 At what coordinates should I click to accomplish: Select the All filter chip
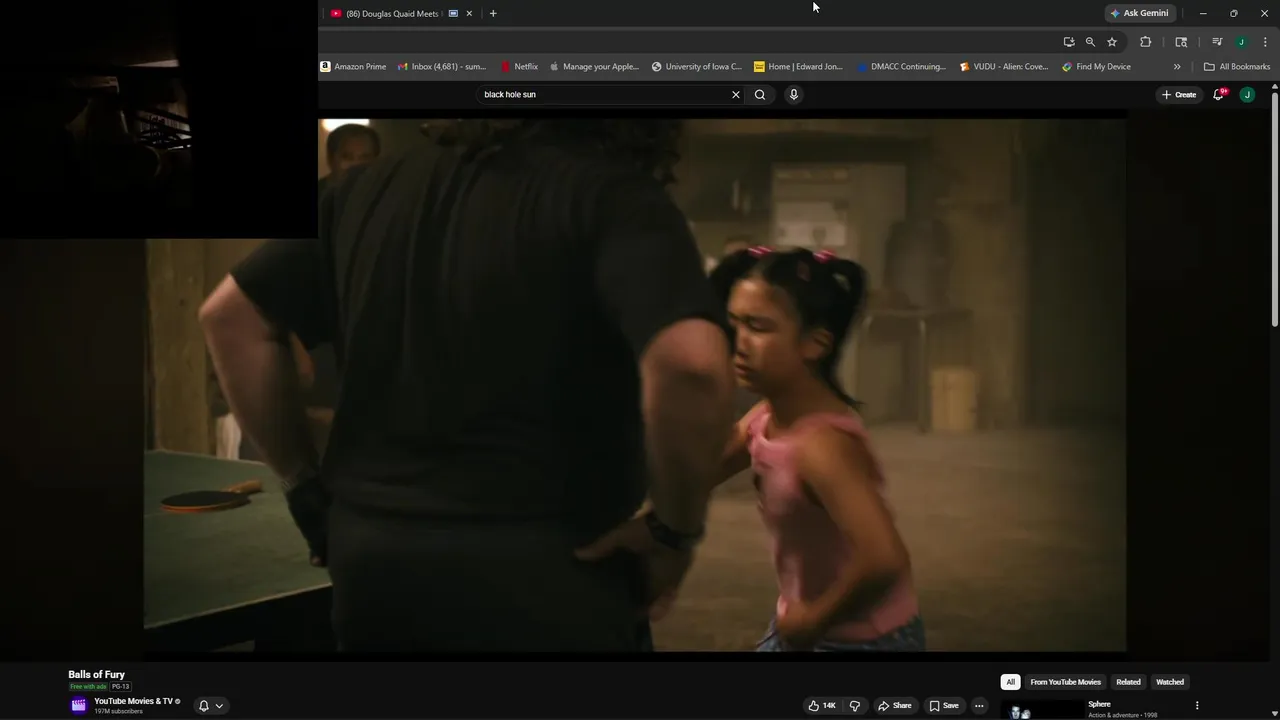pyautogui.click(x=1010, y=682)
